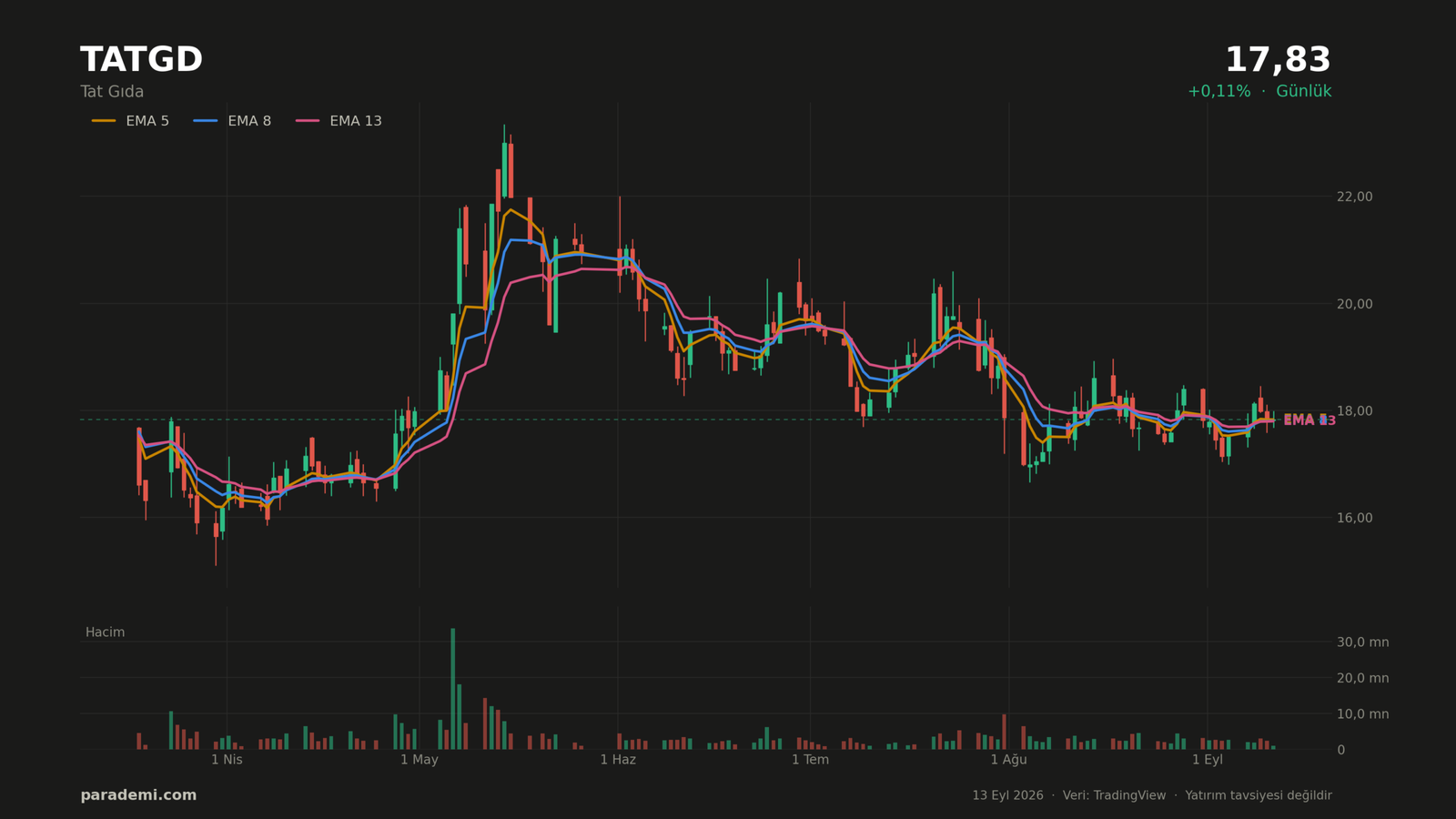Click the 10,0 mn volume axis label

[1362, 714]
